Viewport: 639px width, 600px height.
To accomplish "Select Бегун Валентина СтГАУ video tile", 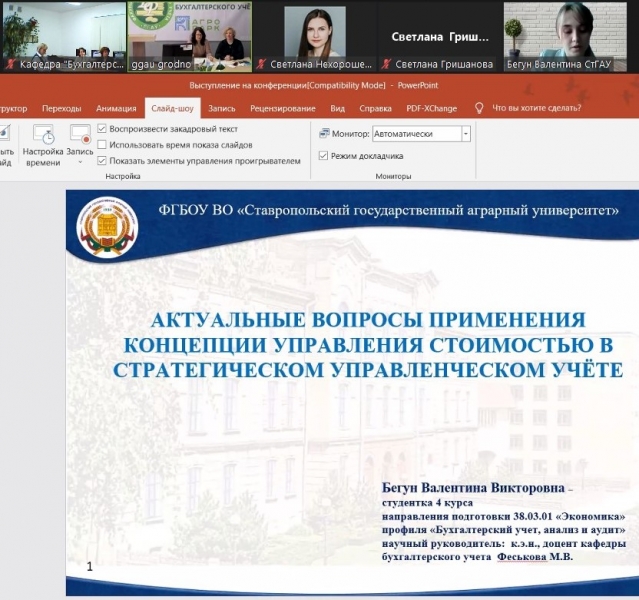I will [565, 37].
